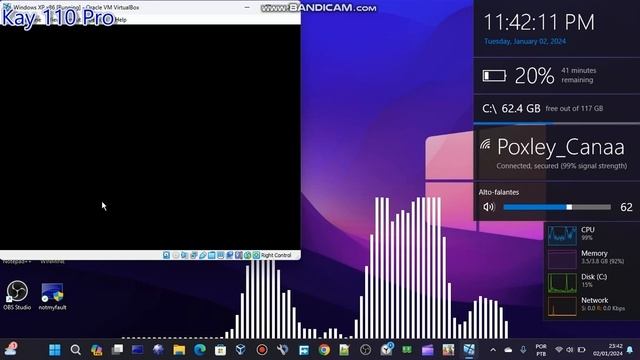
Task: Adjust Alto-falantes volume slider
Action: coord(557,207)
